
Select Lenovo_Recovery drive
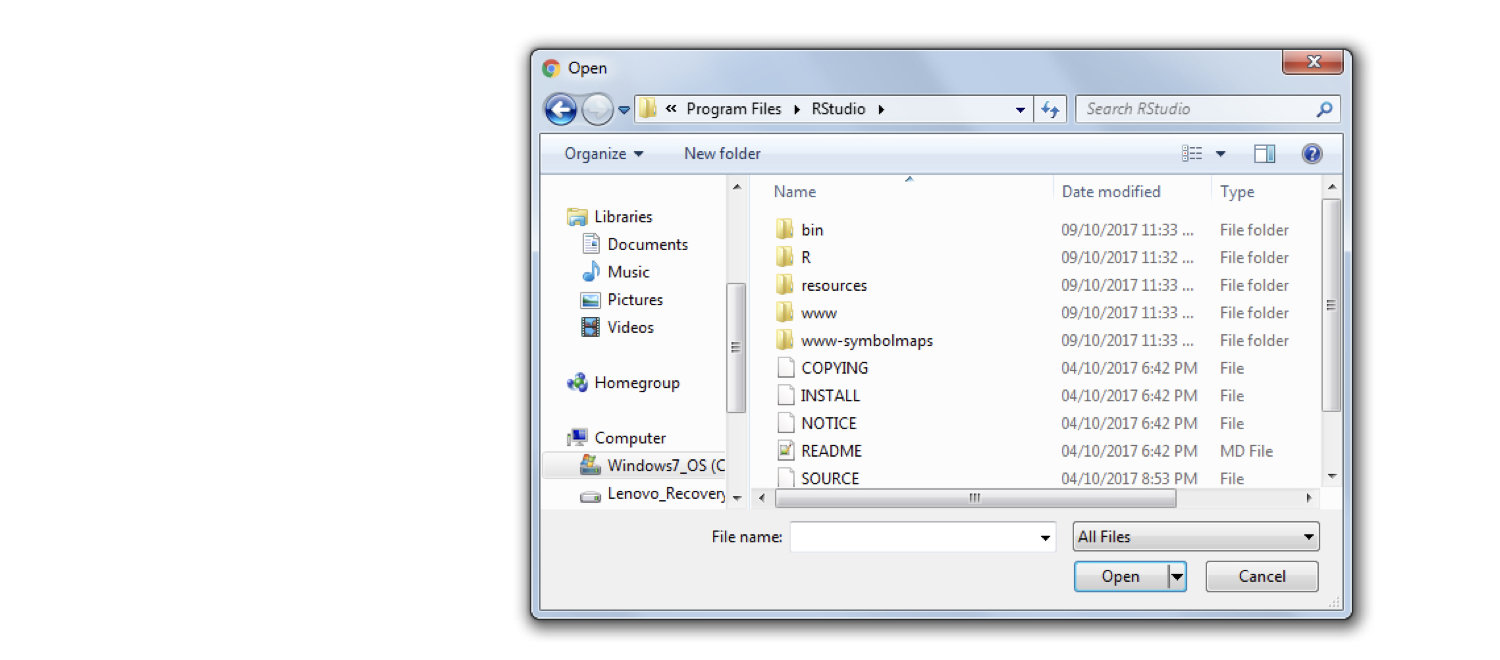pos(653,494)
